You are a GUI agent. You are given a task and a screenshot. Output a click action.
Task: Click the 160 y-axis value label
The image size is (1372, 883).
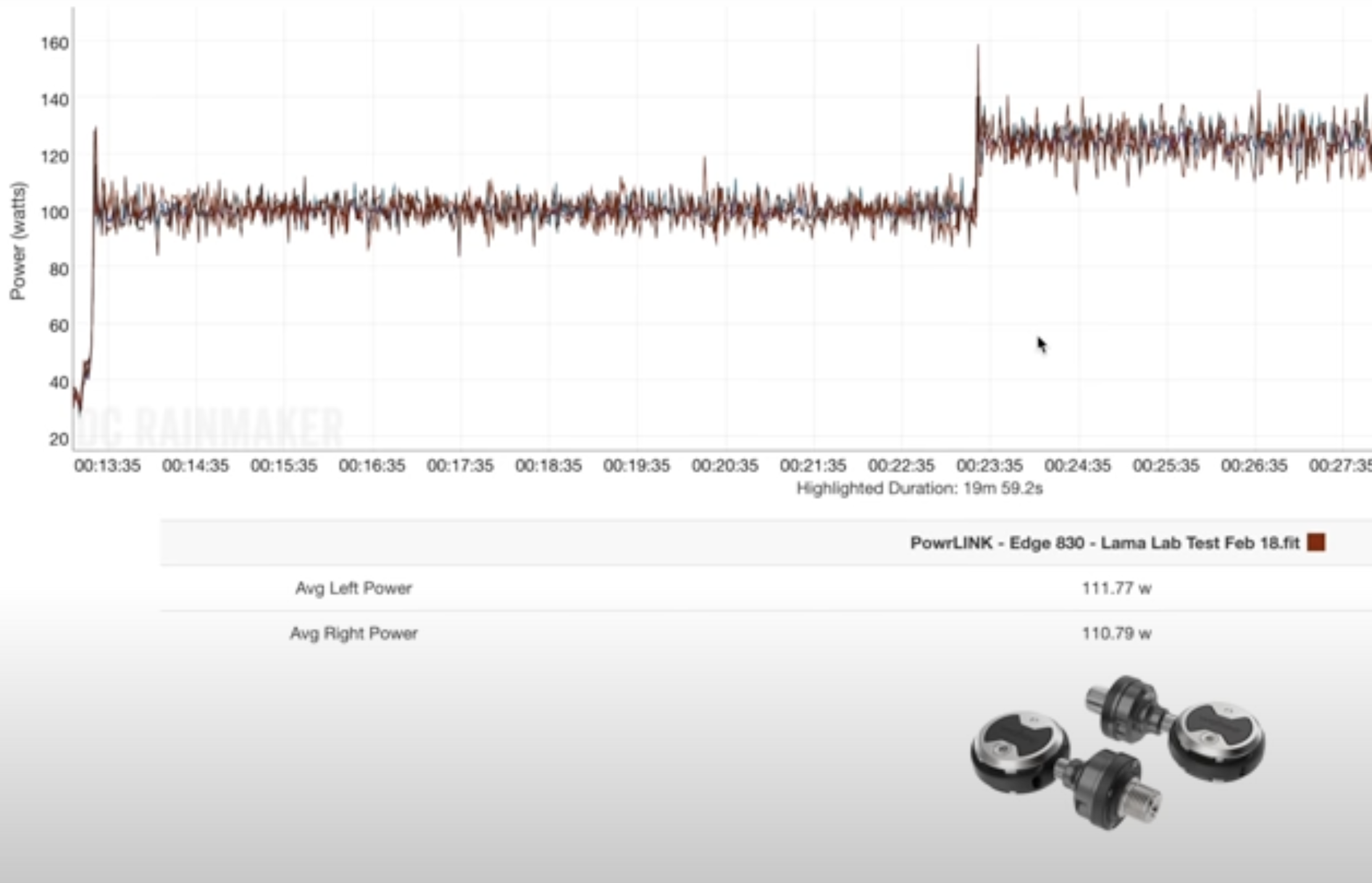54,43
